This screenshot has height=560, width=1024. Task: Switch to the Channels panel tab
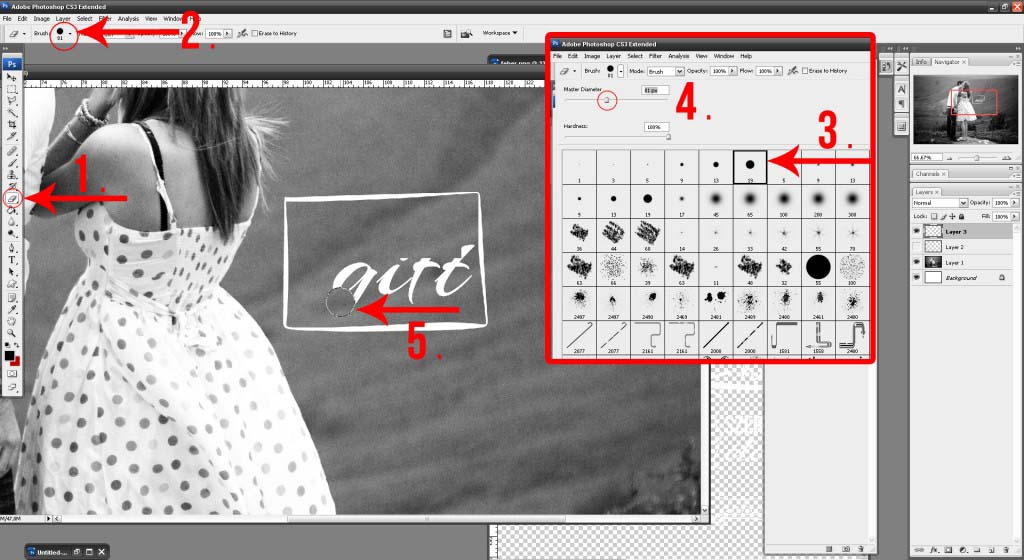[930, 174]
